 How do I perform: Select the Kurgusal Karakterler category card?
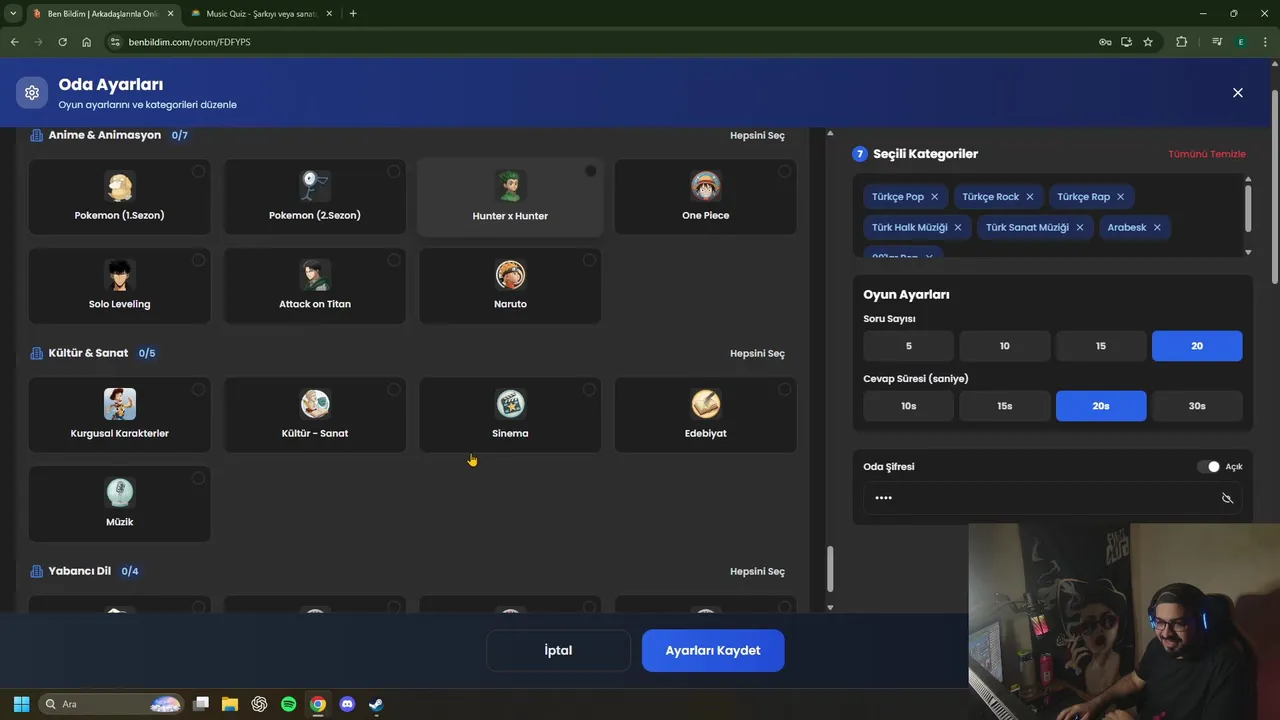pos(120,415)
